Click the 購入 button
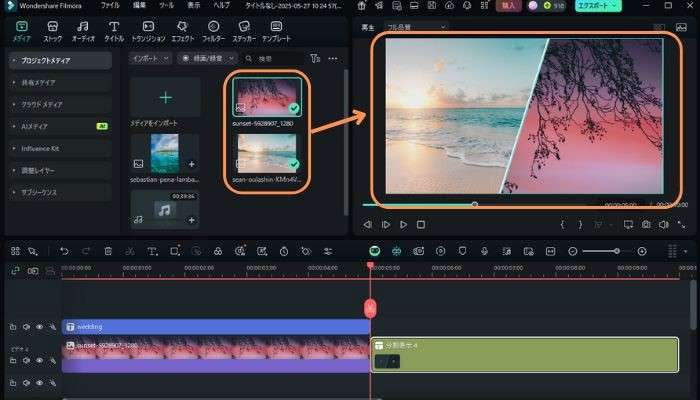The image size is (700, 400). click(508, 5)
